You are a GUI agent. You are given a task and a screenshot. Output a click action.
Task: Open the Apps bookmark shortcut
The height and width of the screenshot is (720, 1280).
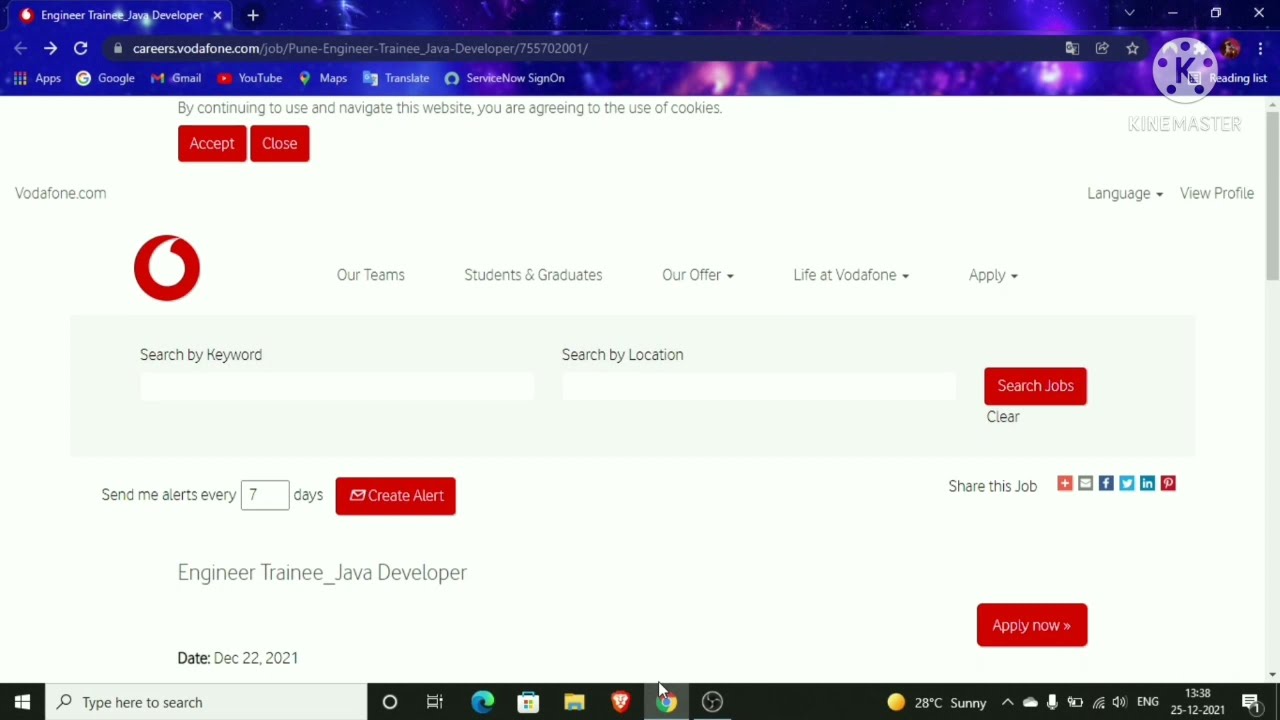tap(37, 78)
